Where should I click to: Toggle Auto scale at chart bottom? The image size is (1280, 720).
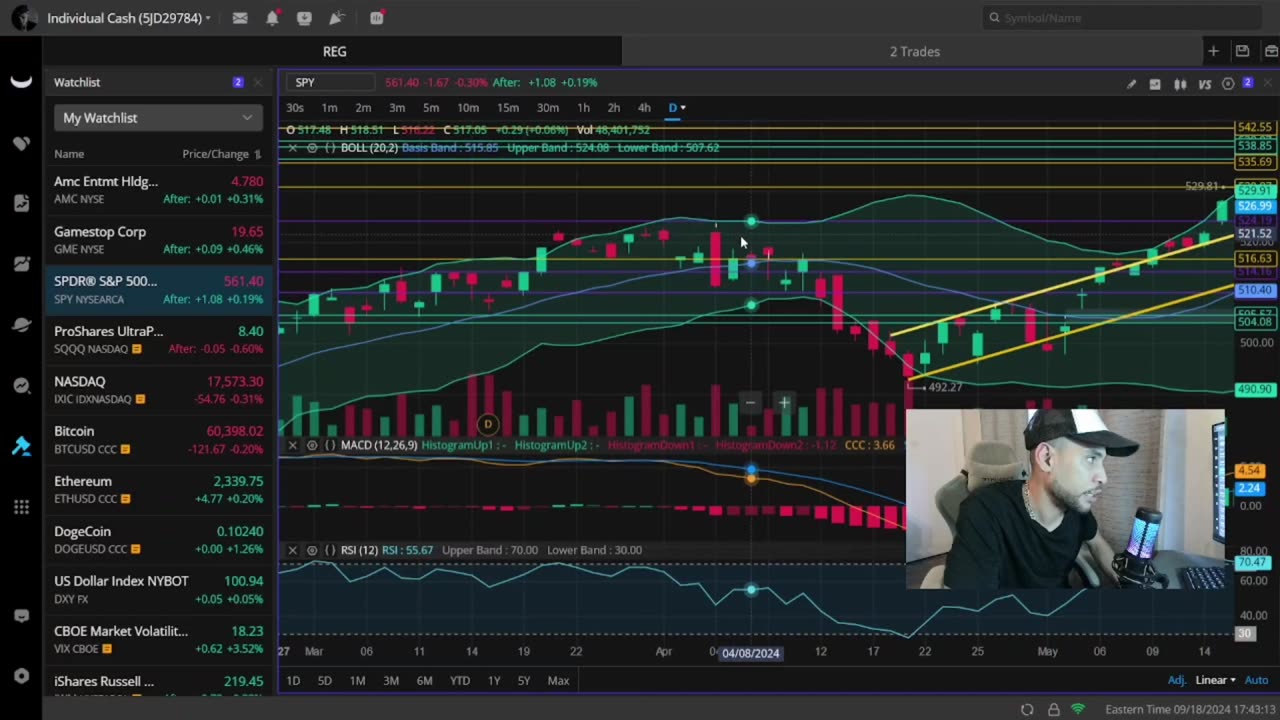1257,680
